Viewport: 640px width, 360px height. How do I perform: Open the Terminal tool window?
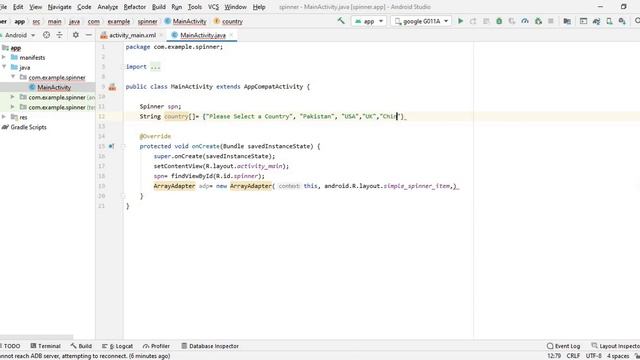coord(45,346)
